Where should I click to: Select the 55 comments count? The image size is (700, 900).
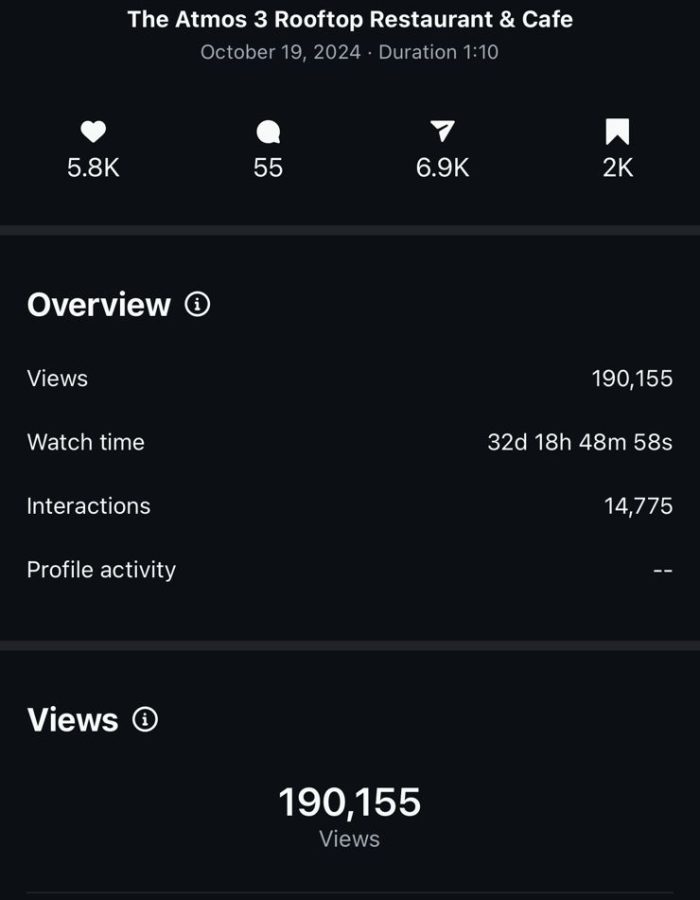click(268, 168)
